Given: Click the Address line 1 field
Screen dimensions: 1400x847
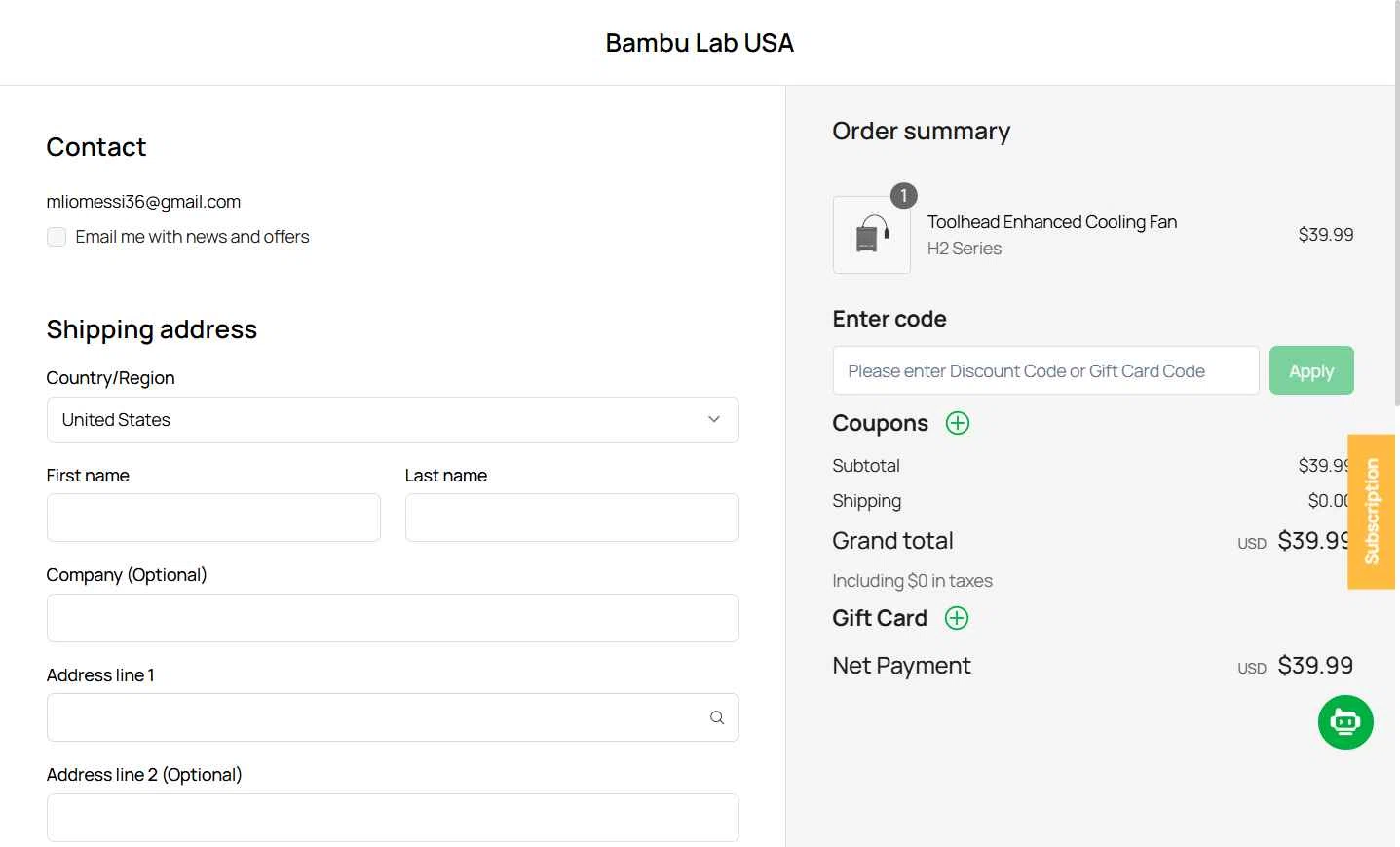Looking at the screenshot, I should 393,717.
